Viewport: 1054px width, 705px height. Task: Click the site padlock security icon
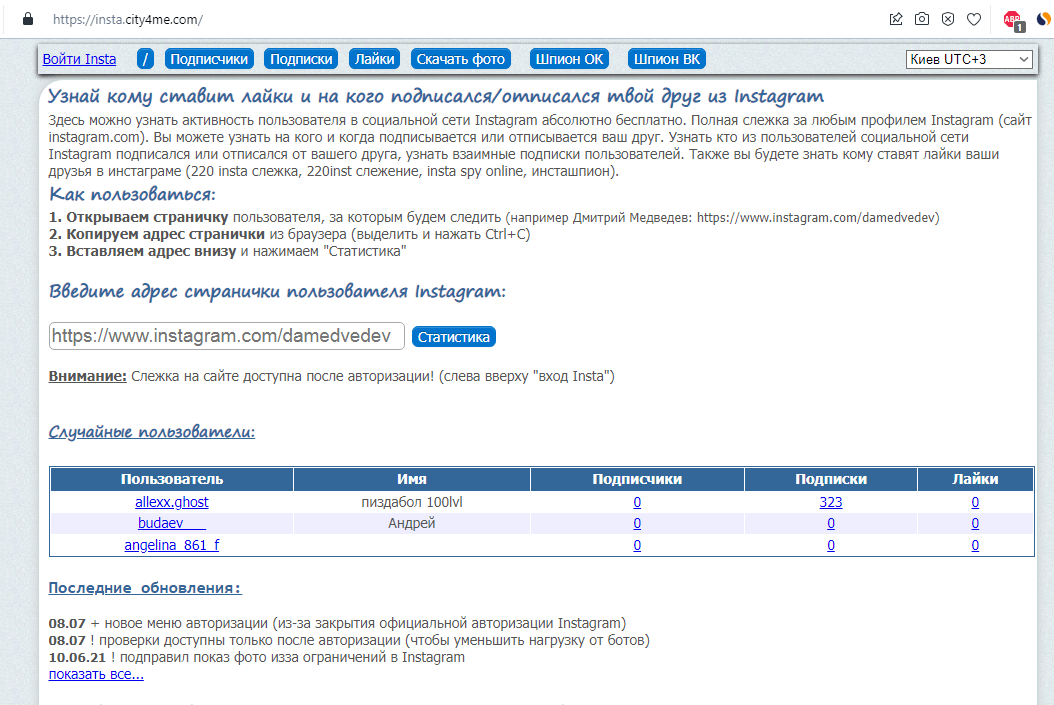coord(28,19)
